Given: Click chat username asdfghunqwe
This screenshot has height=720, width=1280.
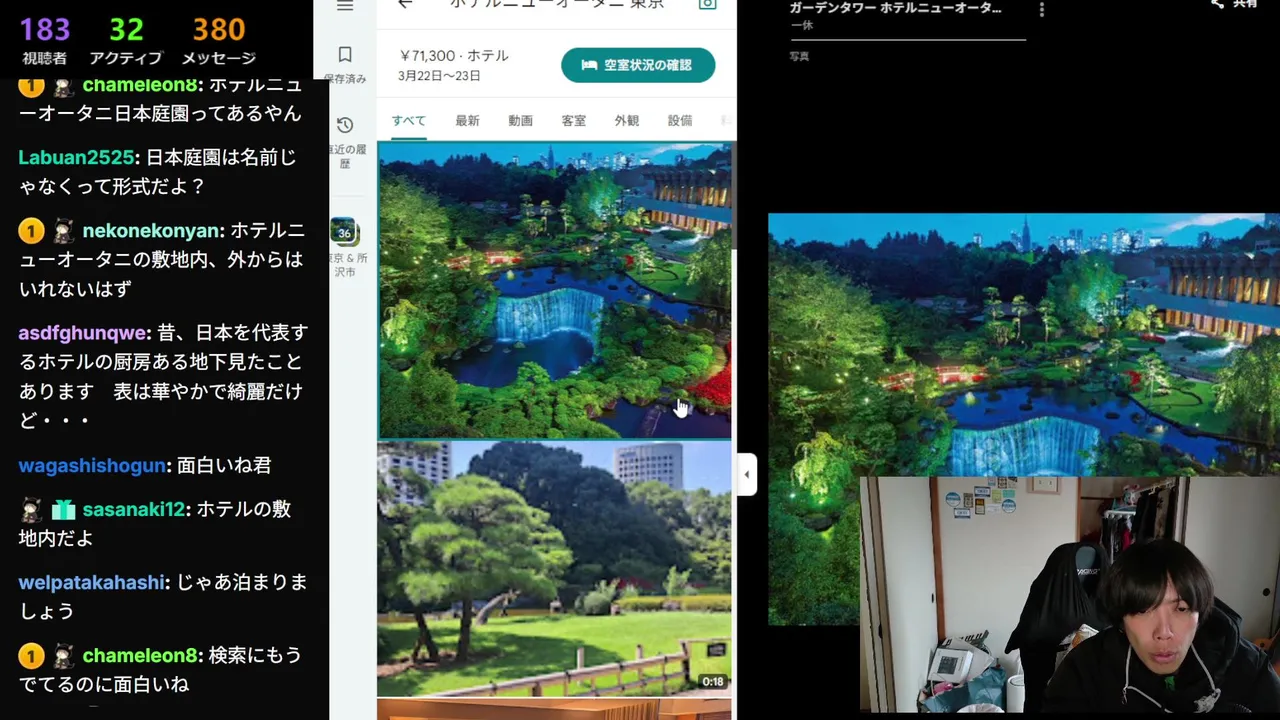Looking at the screenshot, I should tap(84, 333).
